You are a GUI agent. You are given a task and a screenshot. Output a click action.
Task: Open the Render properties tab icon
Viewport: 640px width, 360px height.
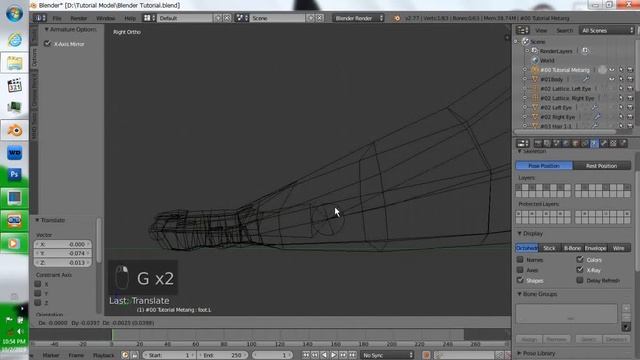point(538,143)
